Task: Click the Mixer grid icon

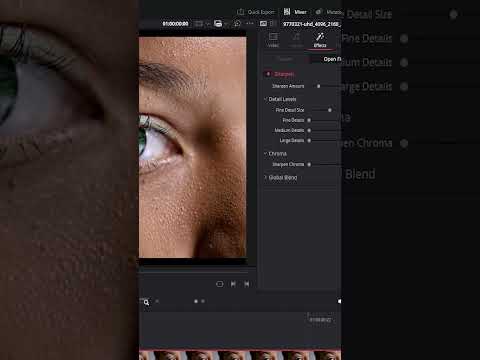Action: click(x=287, y=12)
